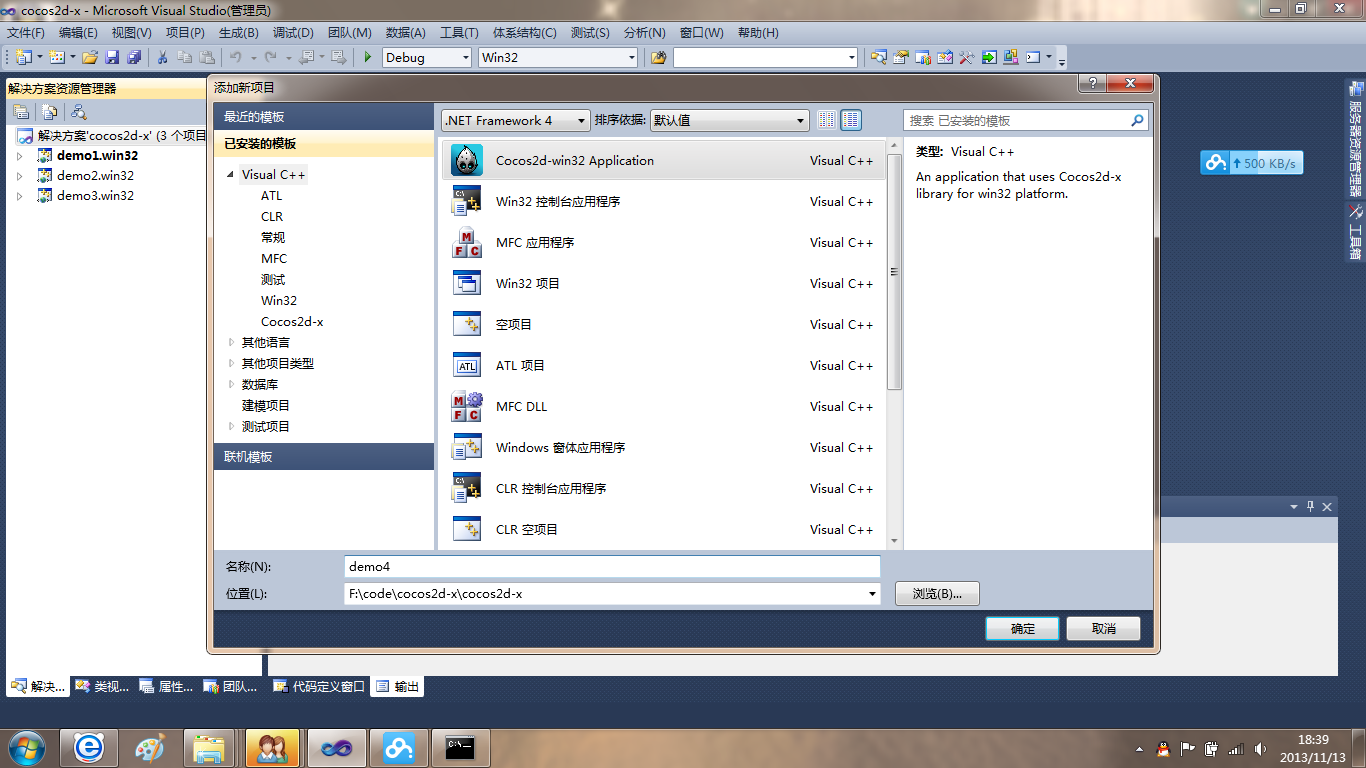The height and width of the screenshot is (768, 1366).
Task: Open the Win32 platform dropdown
Action: [631, 57]
